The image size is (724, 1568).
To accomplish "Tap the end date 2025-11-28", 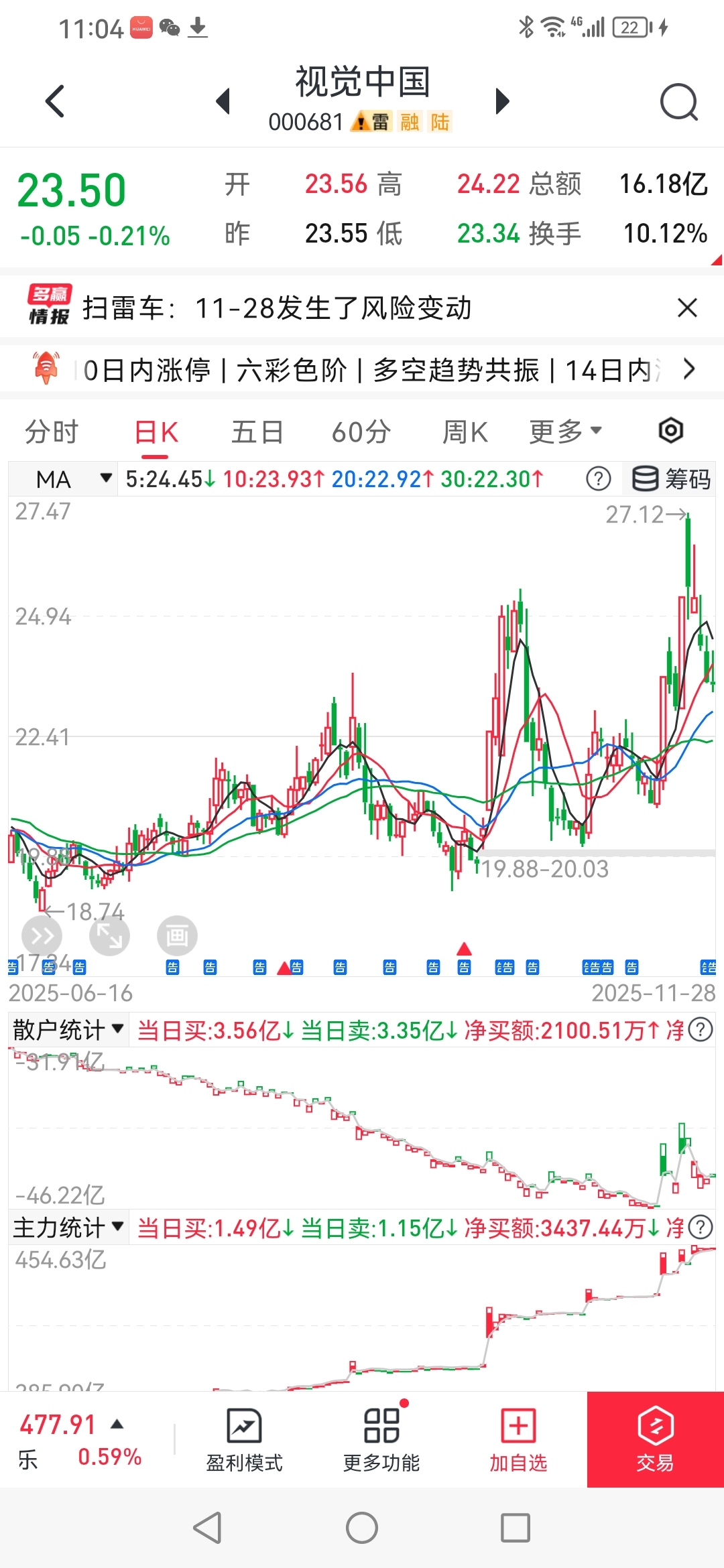I will [x=654, y=993].
